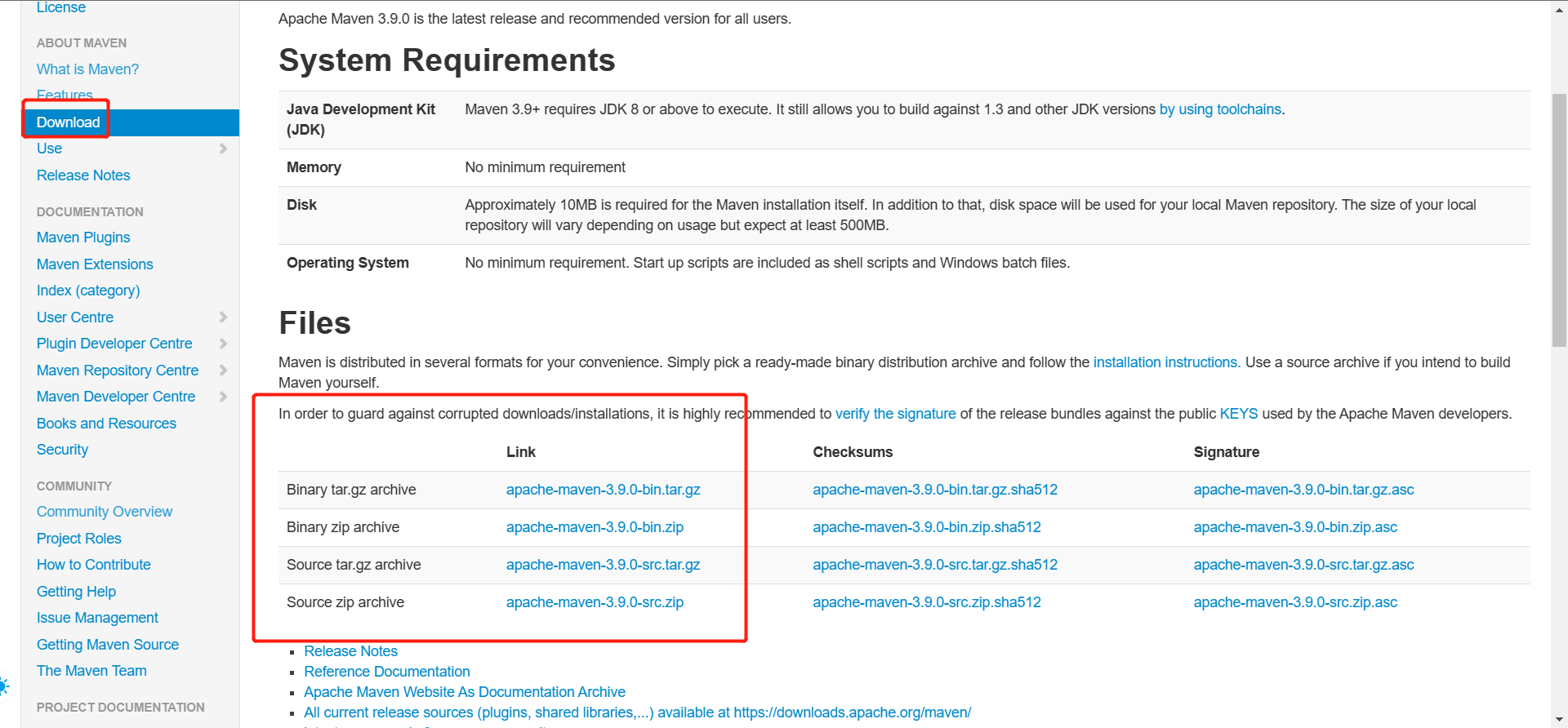1568x728 pixels.
Task: Open the 'installation instructions' link
Action: click(x=1167, y=362)
